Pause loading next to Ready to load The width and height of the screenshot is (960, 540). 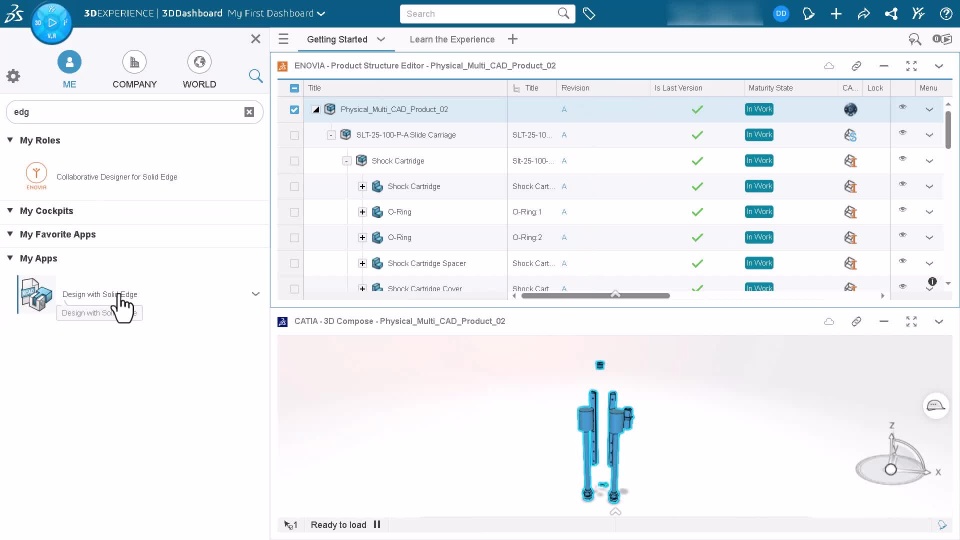pos(377,525)
